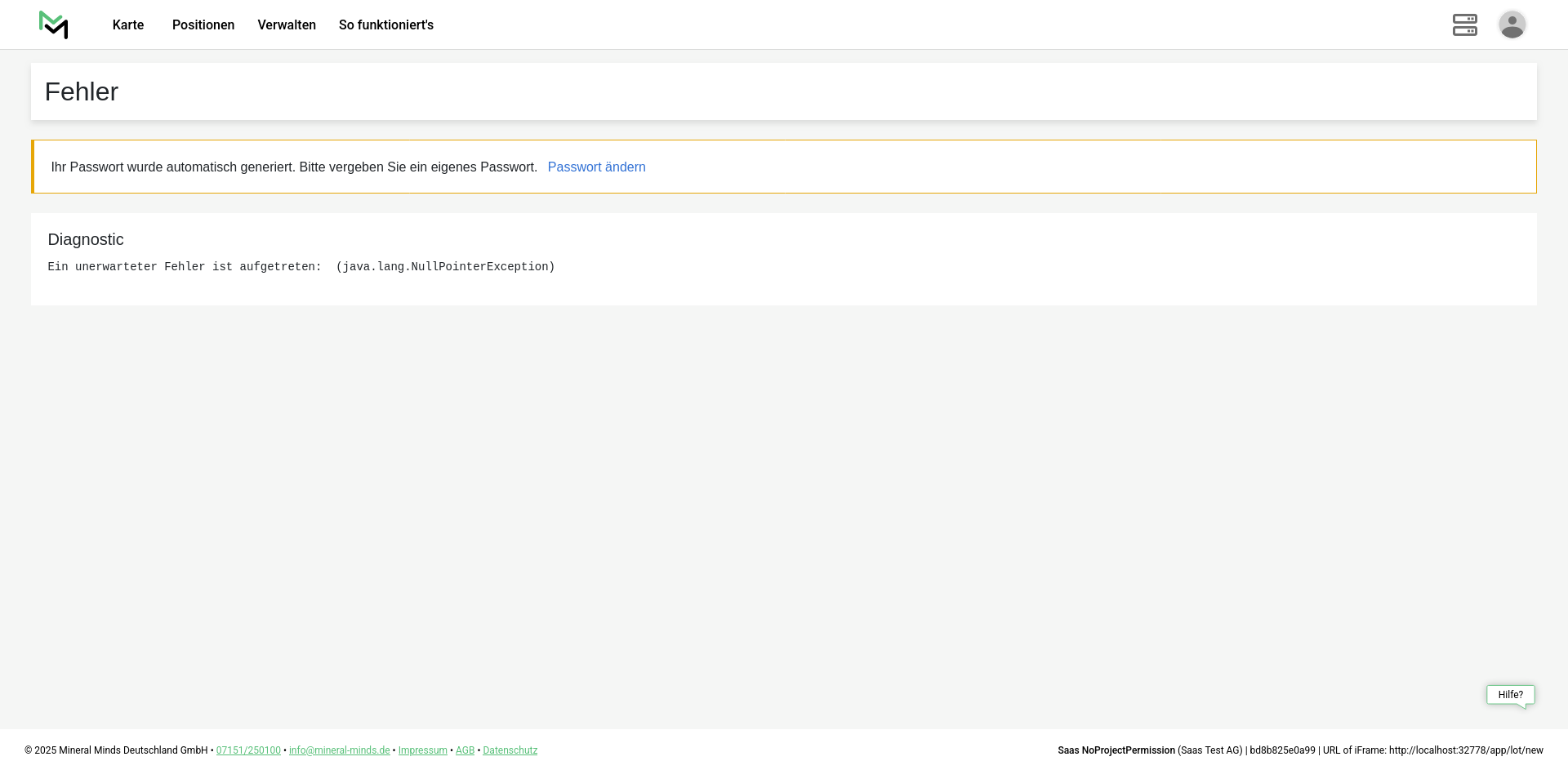
Task: Follow the Passwort ändern link
Action: point(596,167)
